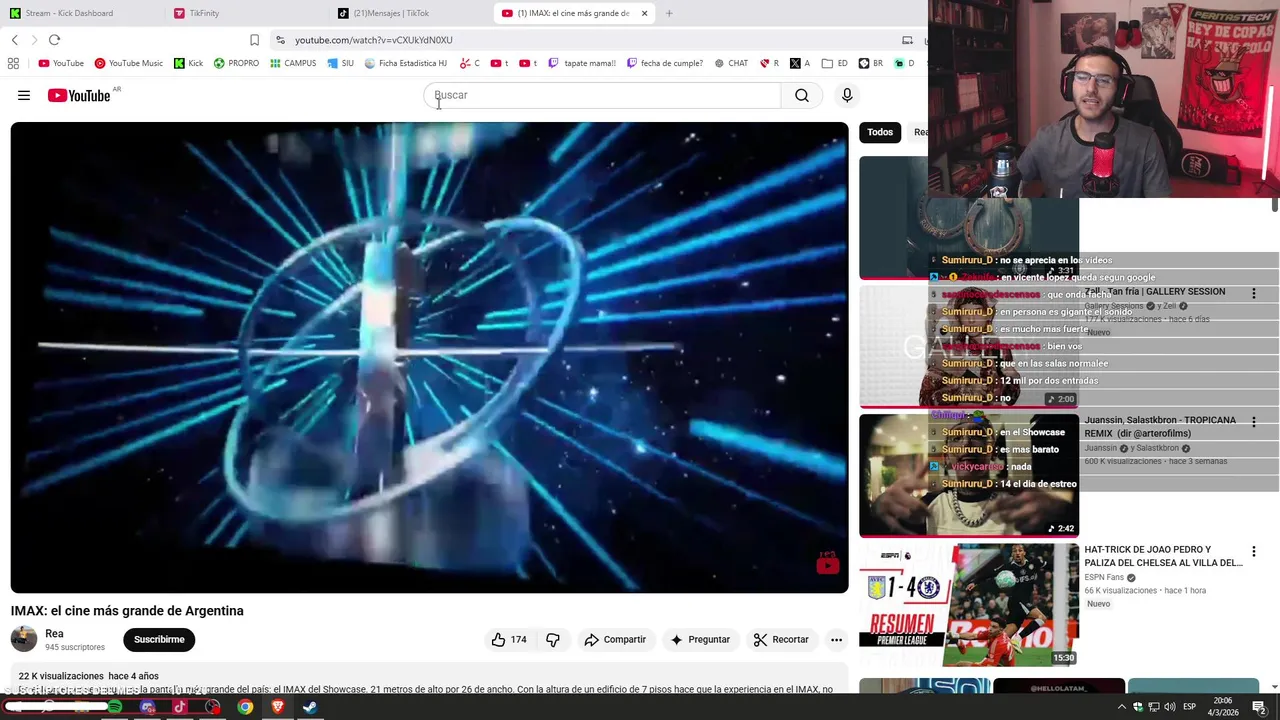The image size is (1280, 720).
Task: Click the channel watermark in player corner
Action: [827, 563]
